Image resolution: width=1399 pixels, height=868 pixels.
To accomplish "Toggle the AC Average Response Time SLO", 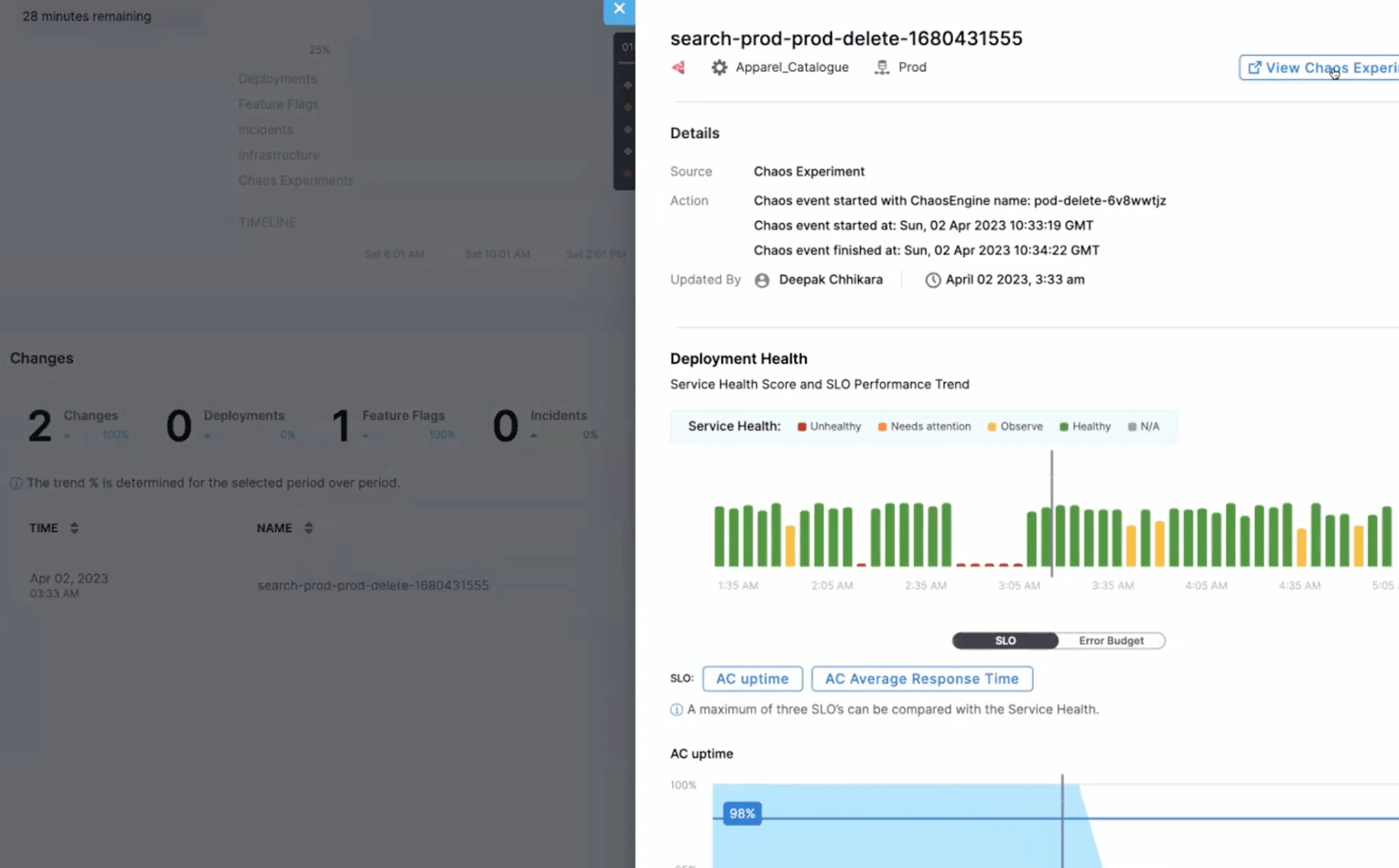I will point(922,679).
